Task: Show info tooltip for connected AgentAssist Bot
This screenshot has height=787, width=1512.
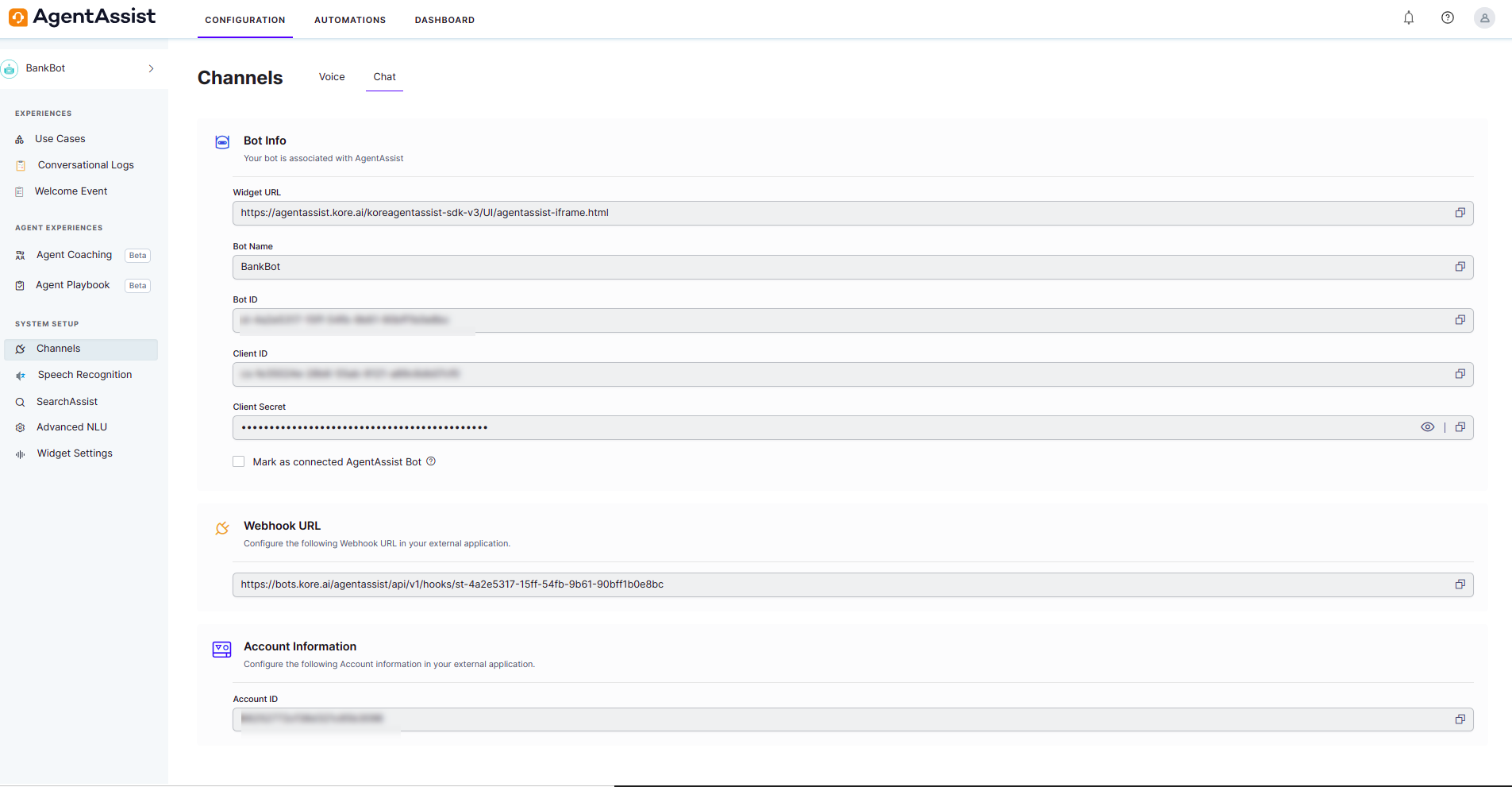Action: coord(431,461)
